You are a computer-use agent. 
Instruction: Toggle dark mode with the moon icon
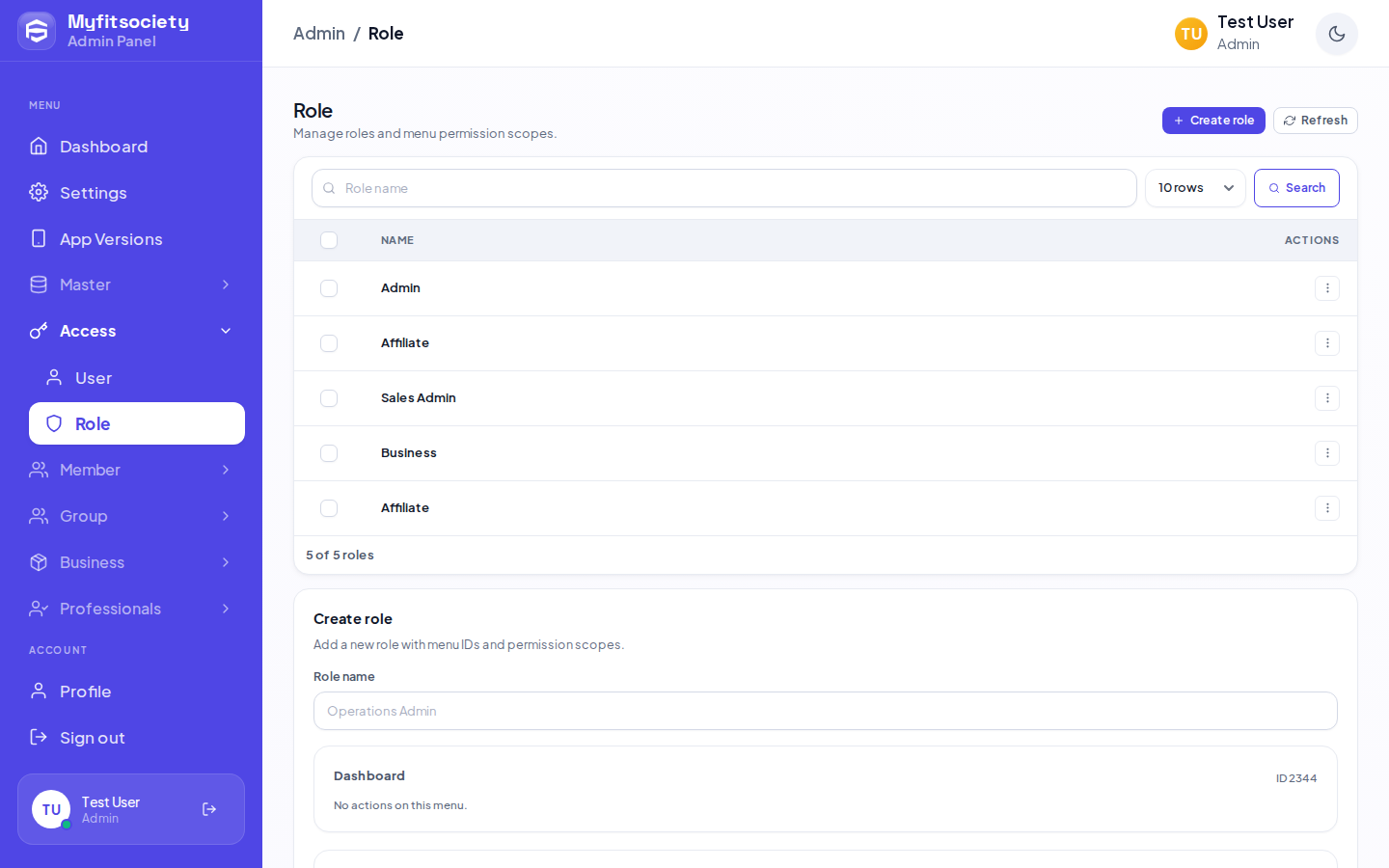[1336, 34]
